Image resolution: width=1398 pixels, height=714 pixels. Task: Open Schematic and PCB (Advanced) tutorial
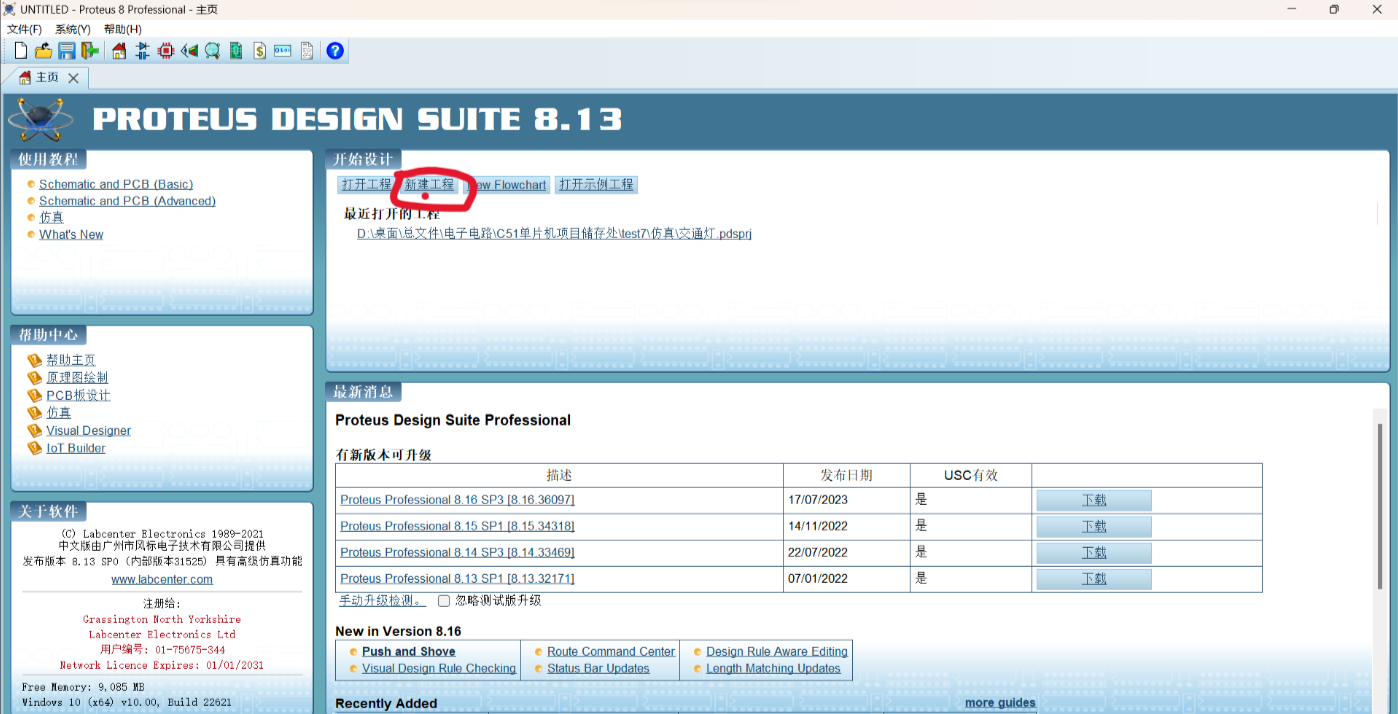(127, 201)
